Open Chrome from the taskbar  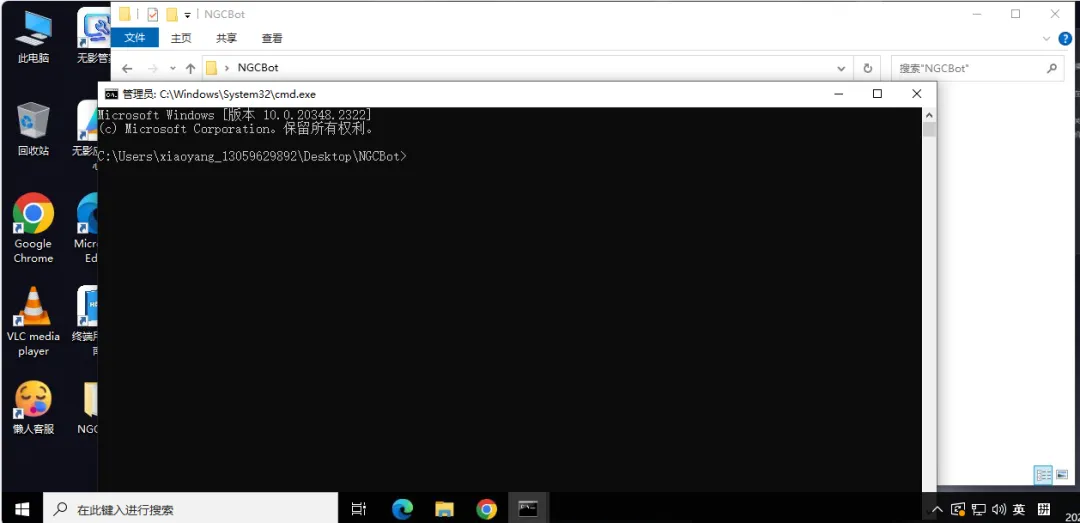click(486, 509)
